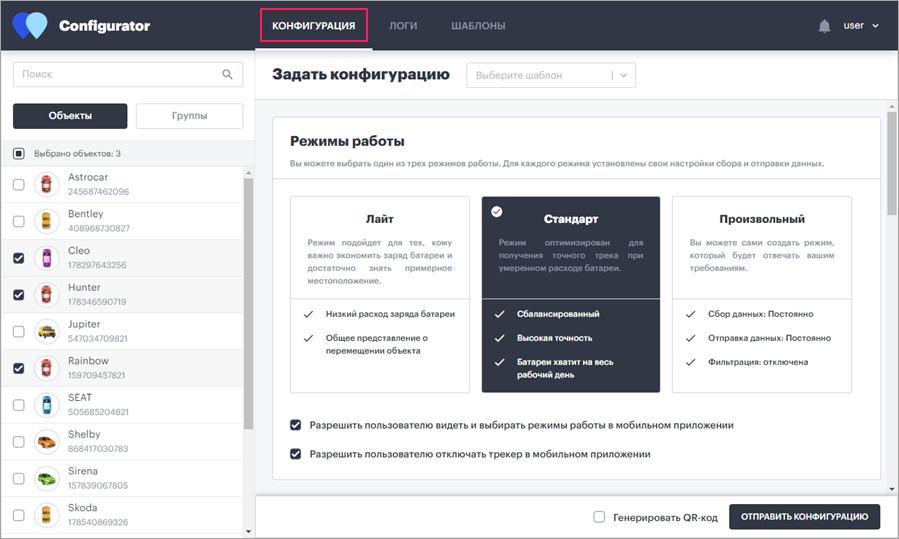This screenshot has height=539, width=899.
Task: Click the search magnifier icon
Action: click(x=228, y=75)
